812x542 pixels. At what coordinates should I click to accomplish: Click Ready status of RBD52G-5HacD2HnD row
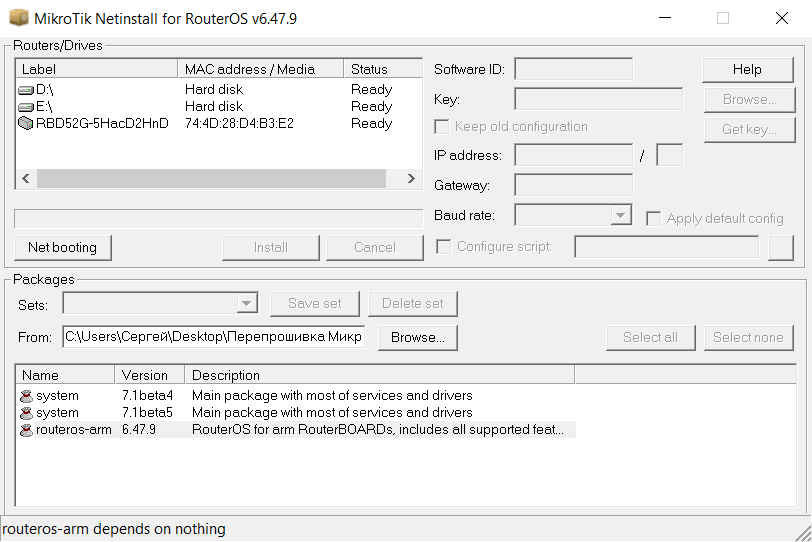pos(371,124)
